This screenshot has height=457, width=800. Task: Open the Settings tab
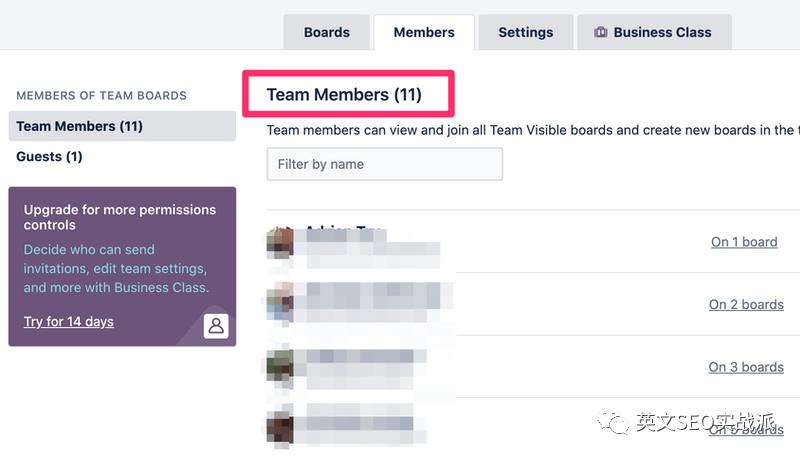pos(526,32)
